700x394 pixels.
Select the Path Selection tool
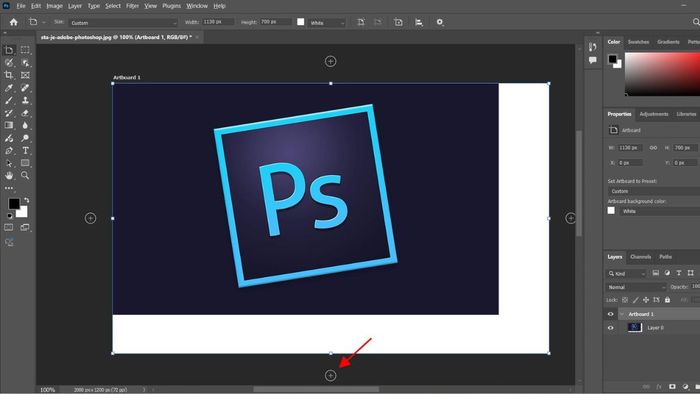coord(9,163)
